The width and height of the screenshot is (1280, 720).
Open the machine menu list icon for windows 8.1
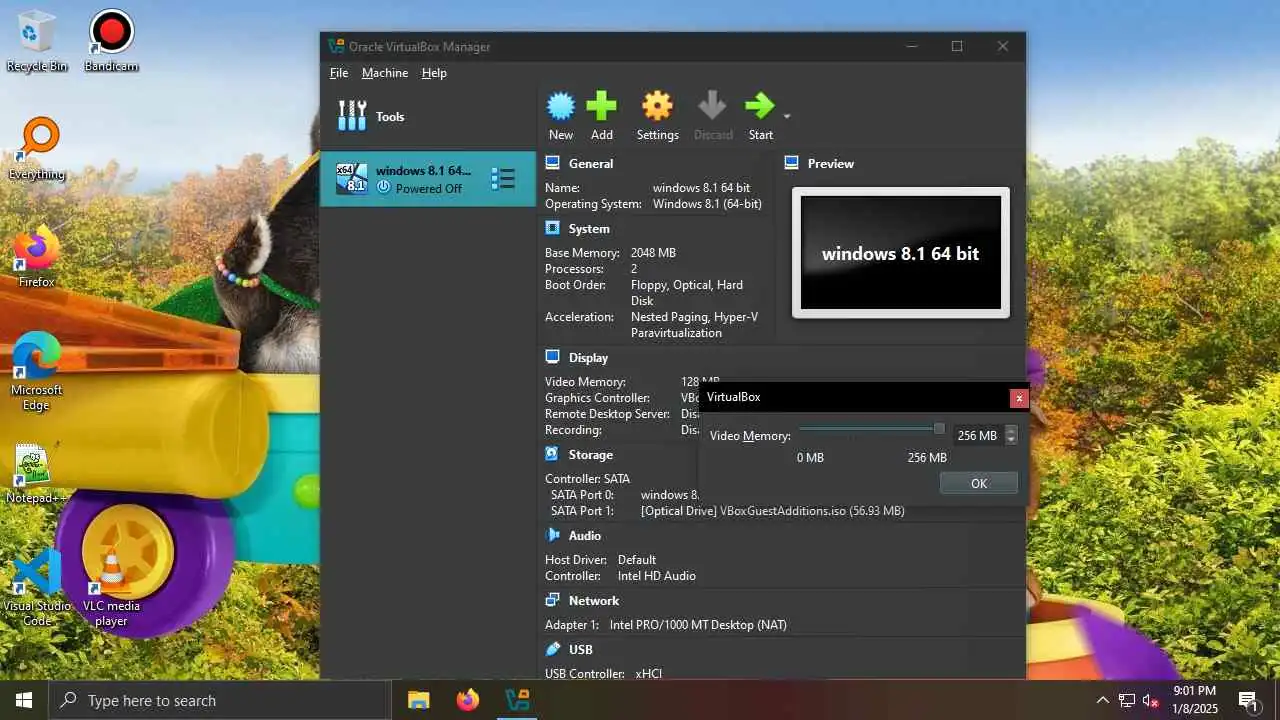[503, 179]
